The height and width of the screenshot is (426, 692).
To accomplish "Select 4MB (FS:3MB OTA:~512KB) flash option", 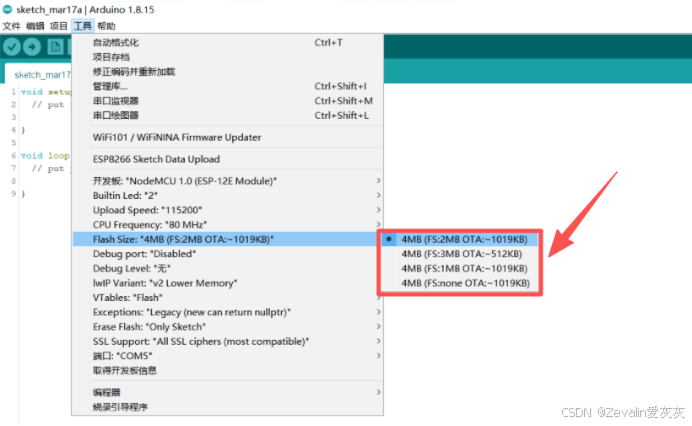I will [460, 254].
